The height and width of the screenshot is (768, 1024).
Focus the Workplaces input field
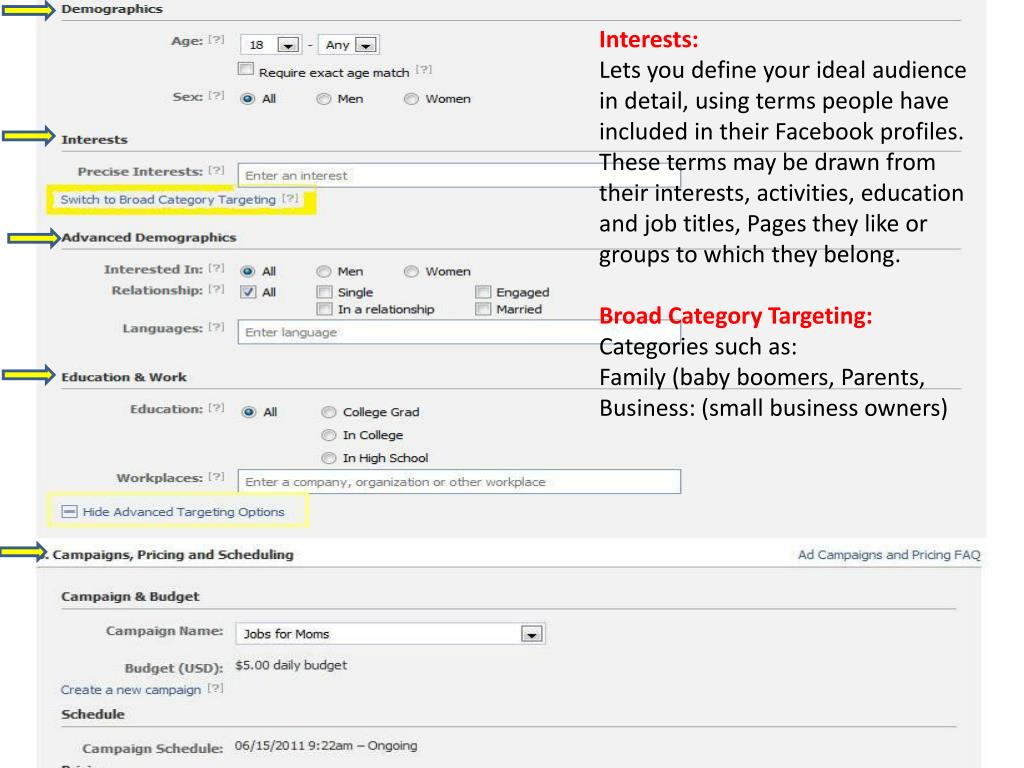pos(459,481)
